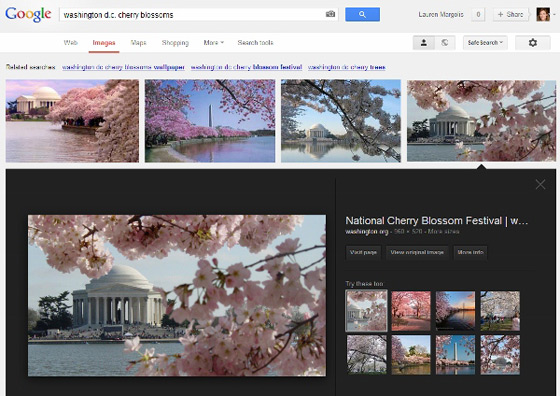Close the image preview panel
The height and width of the screenshot is (396, 560).
coord(540,184)
